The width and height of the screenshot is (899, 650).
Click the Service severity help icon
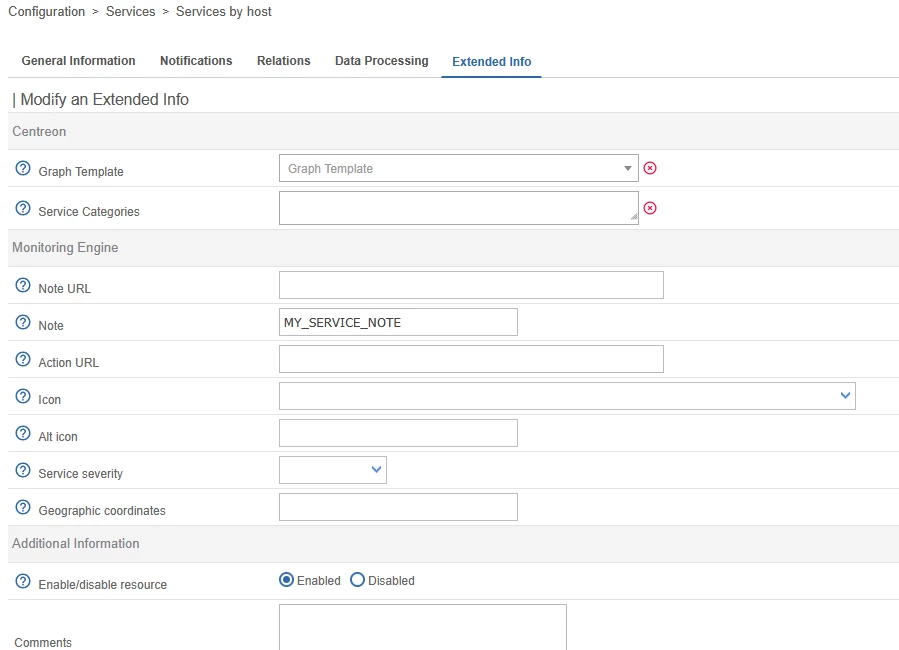coord(23,471)
